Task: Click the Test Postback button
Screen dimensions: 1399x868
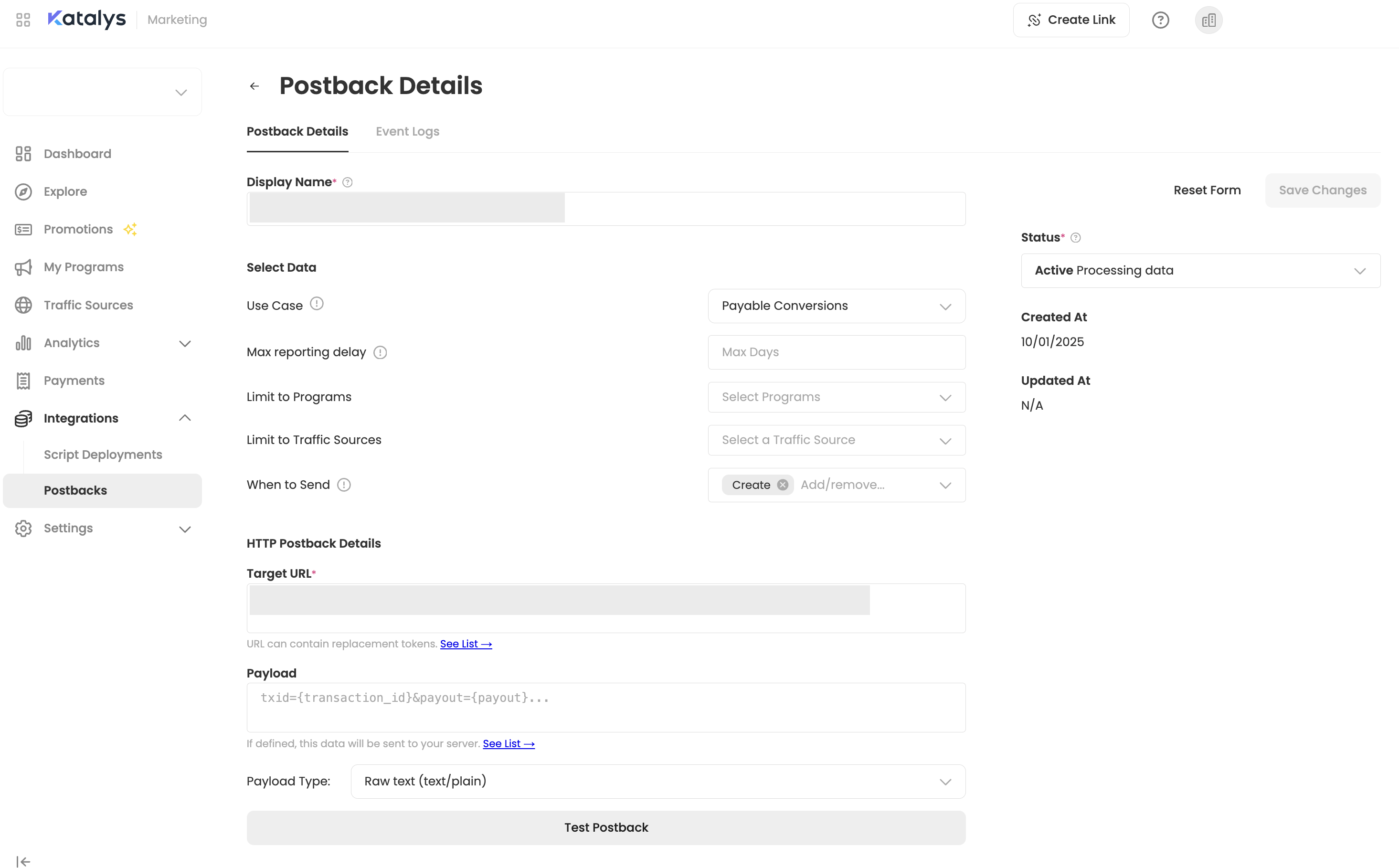Action: 605,827
